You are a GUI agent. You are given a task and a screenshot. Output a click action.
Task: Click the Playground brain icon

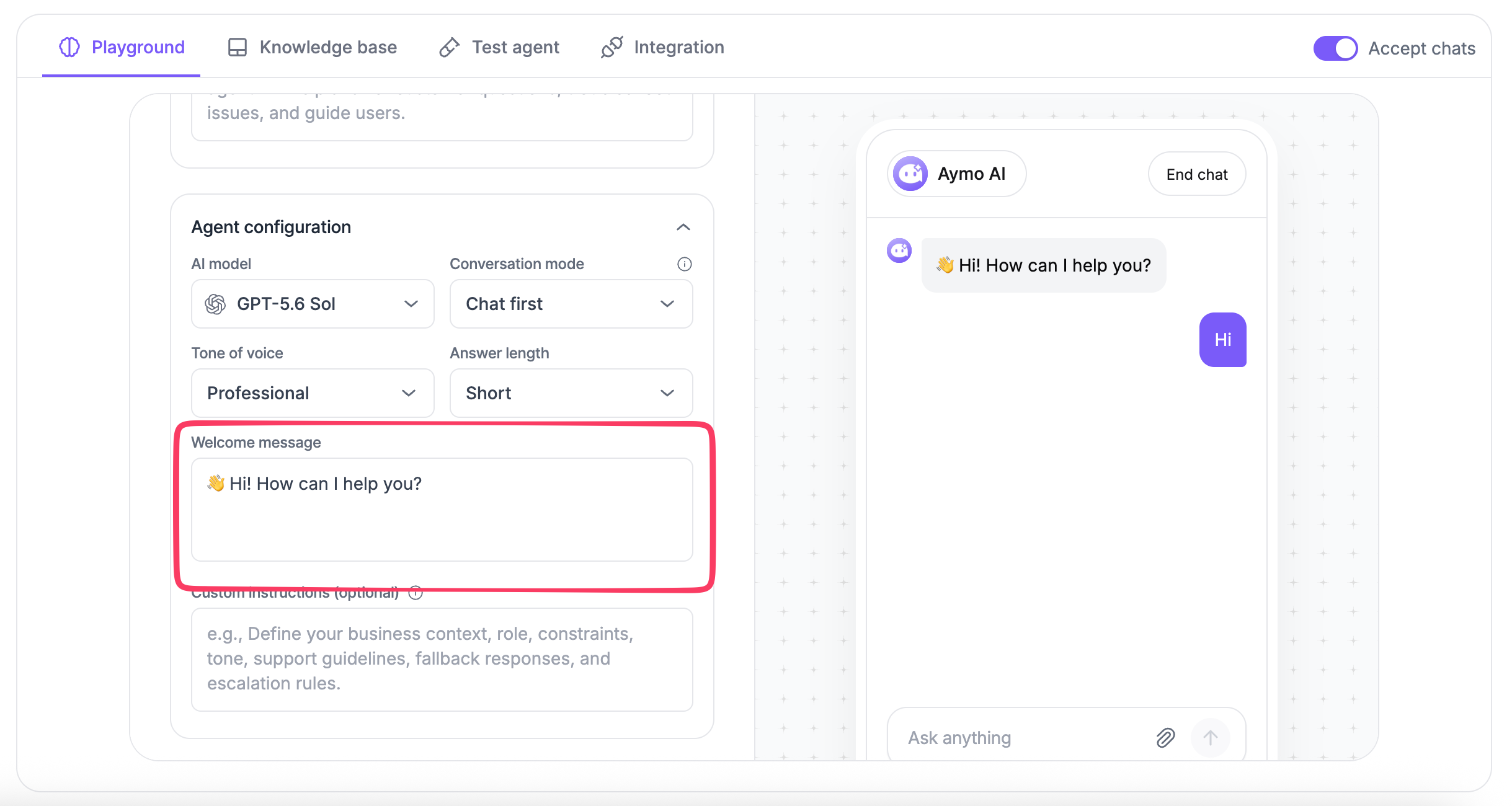coord(69,47)
